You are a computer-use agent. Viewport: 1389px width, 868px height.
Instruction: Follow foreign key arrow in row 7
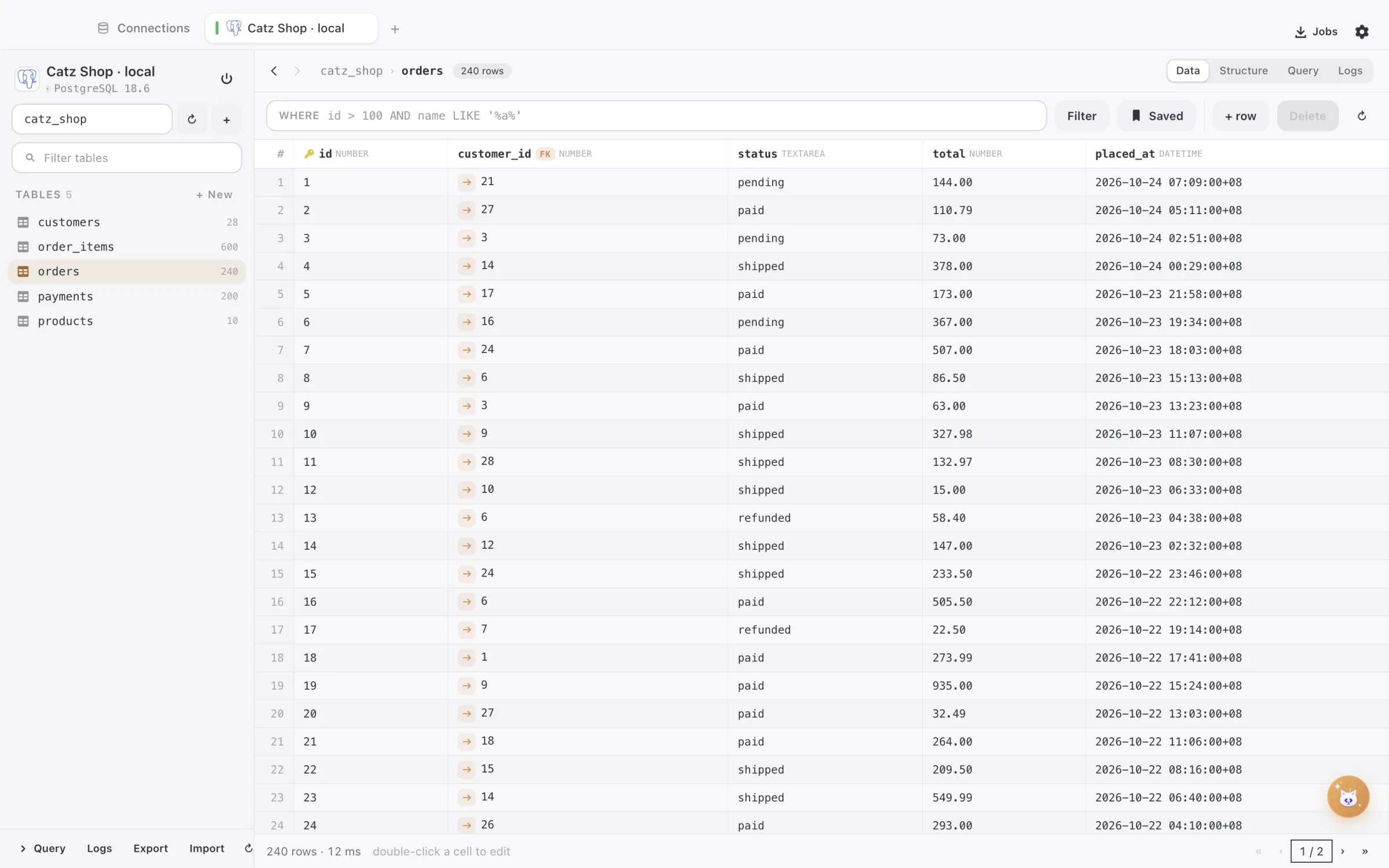466,350
